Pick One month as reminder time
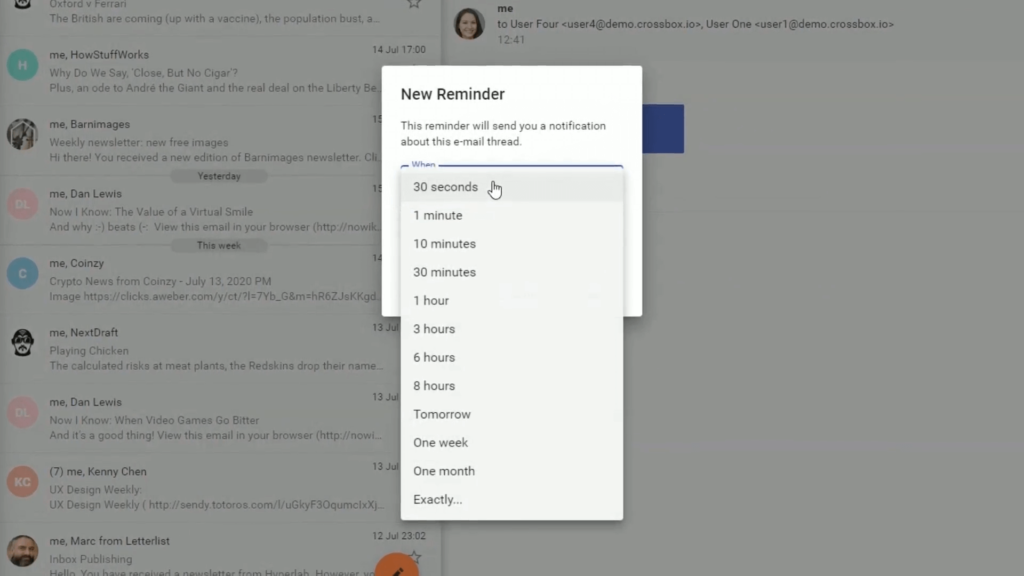The image size is (1024, 576). 444,471
